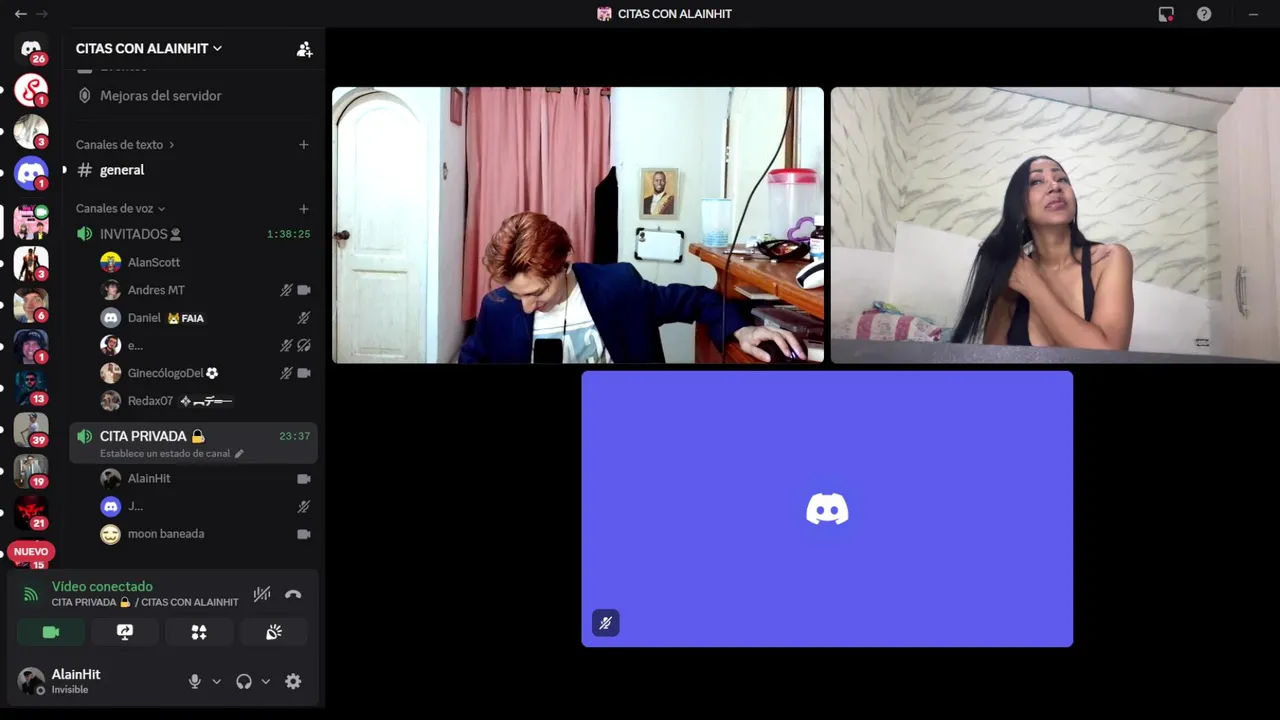Add a new text channel with the plus icon
This screenshot has height=720, width=1280.
click(x=304, y=145)
